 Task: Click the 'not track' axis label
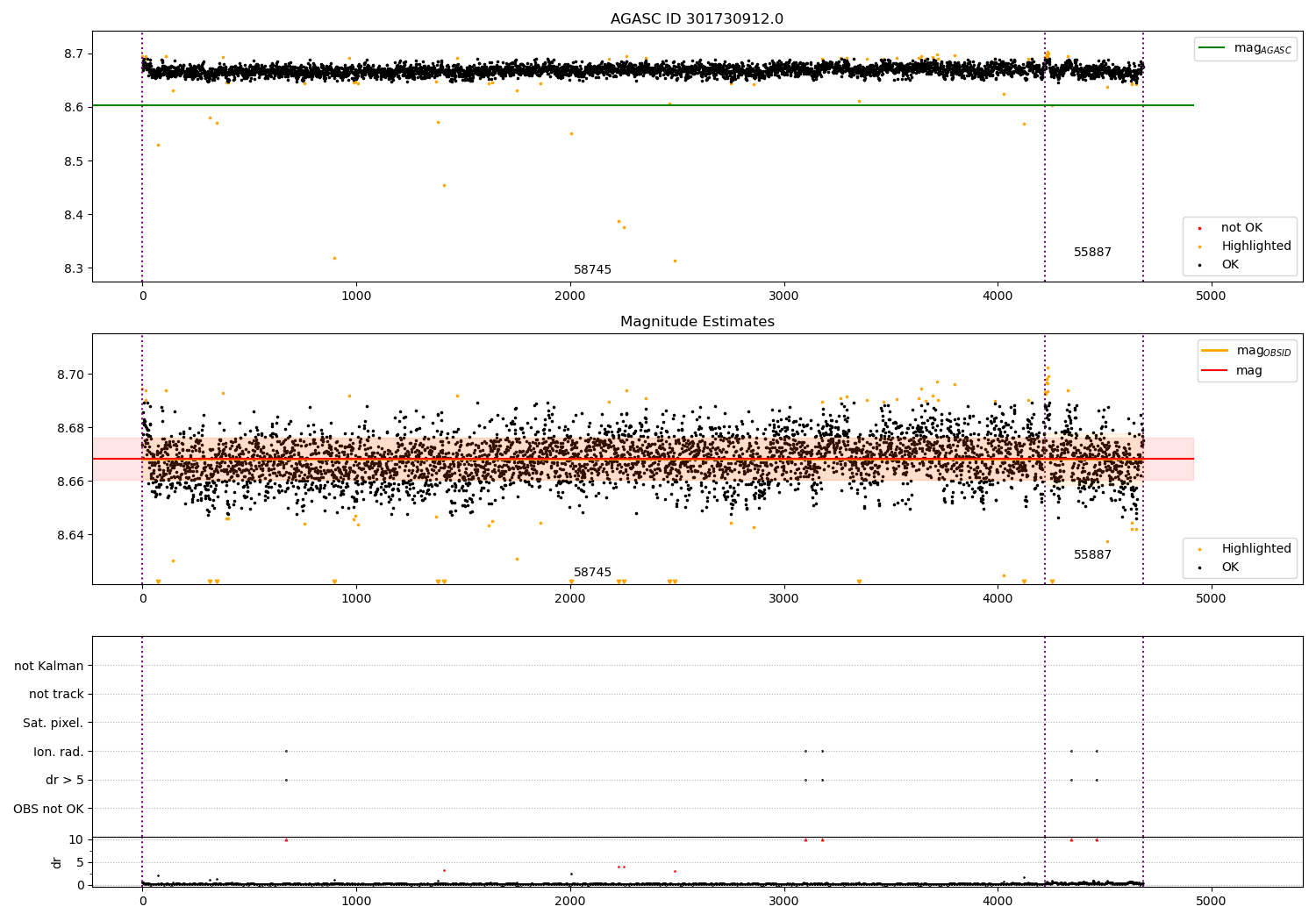pos(56,695)
